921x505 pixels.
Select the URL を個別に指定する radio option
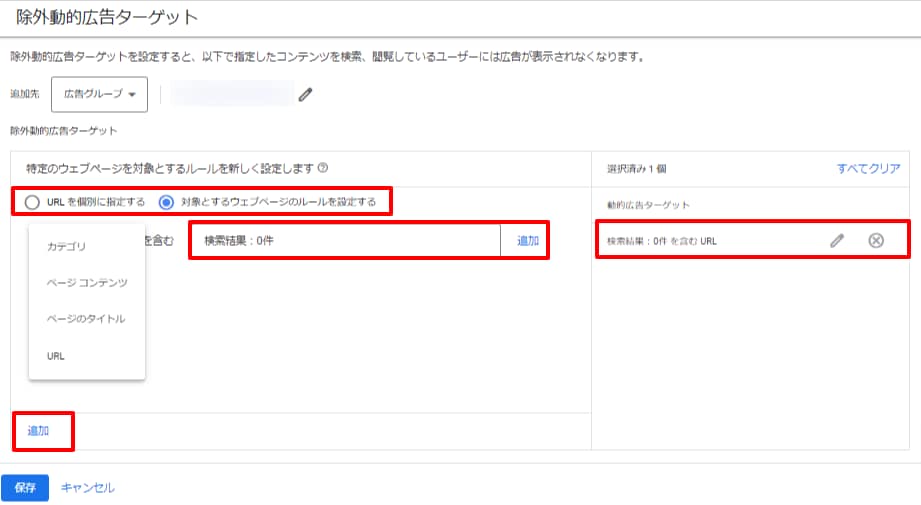pos(33,202)
